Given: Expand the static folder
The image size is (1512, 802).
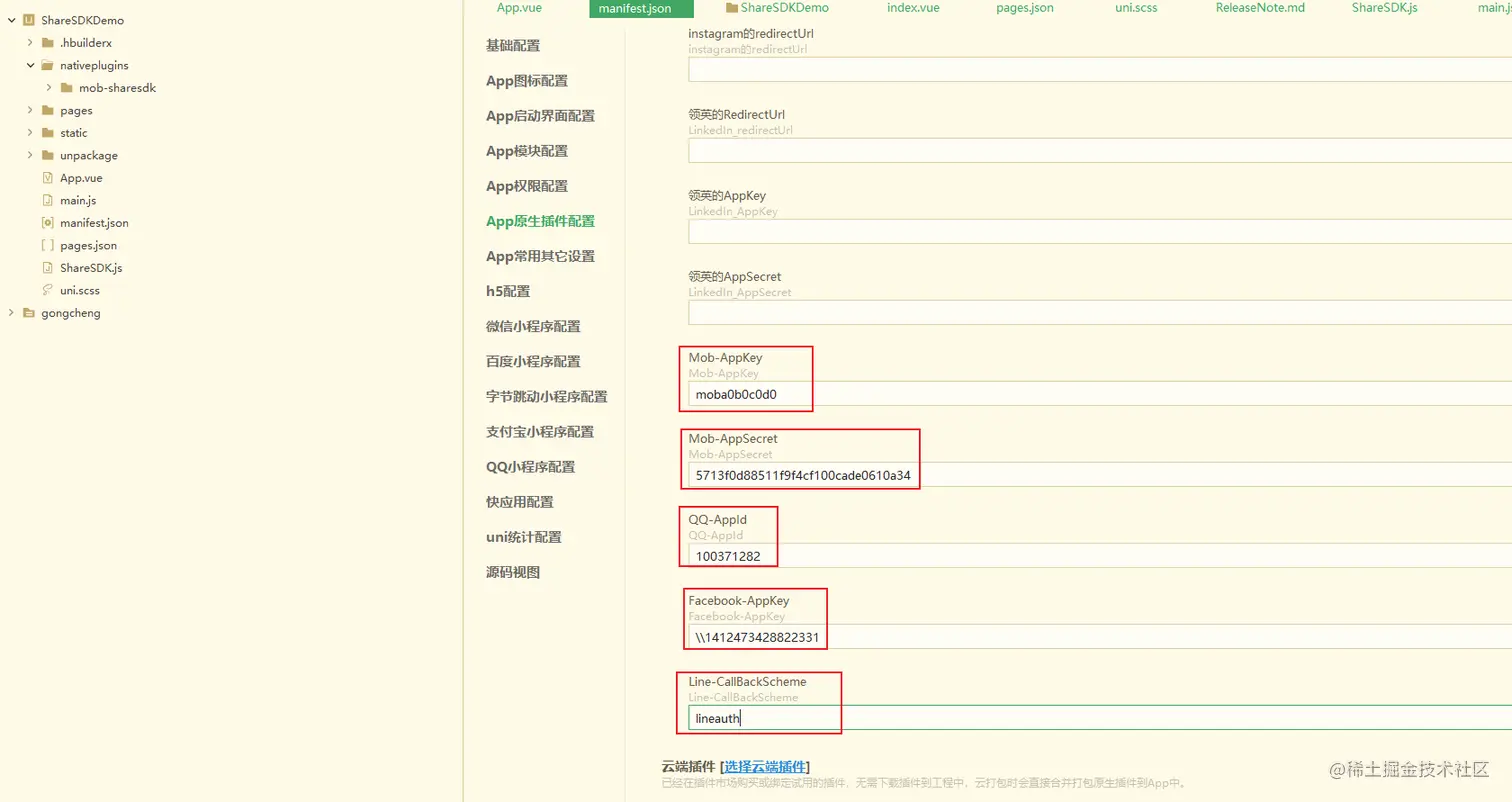Looking at the screenshot, I should (30, 133).
